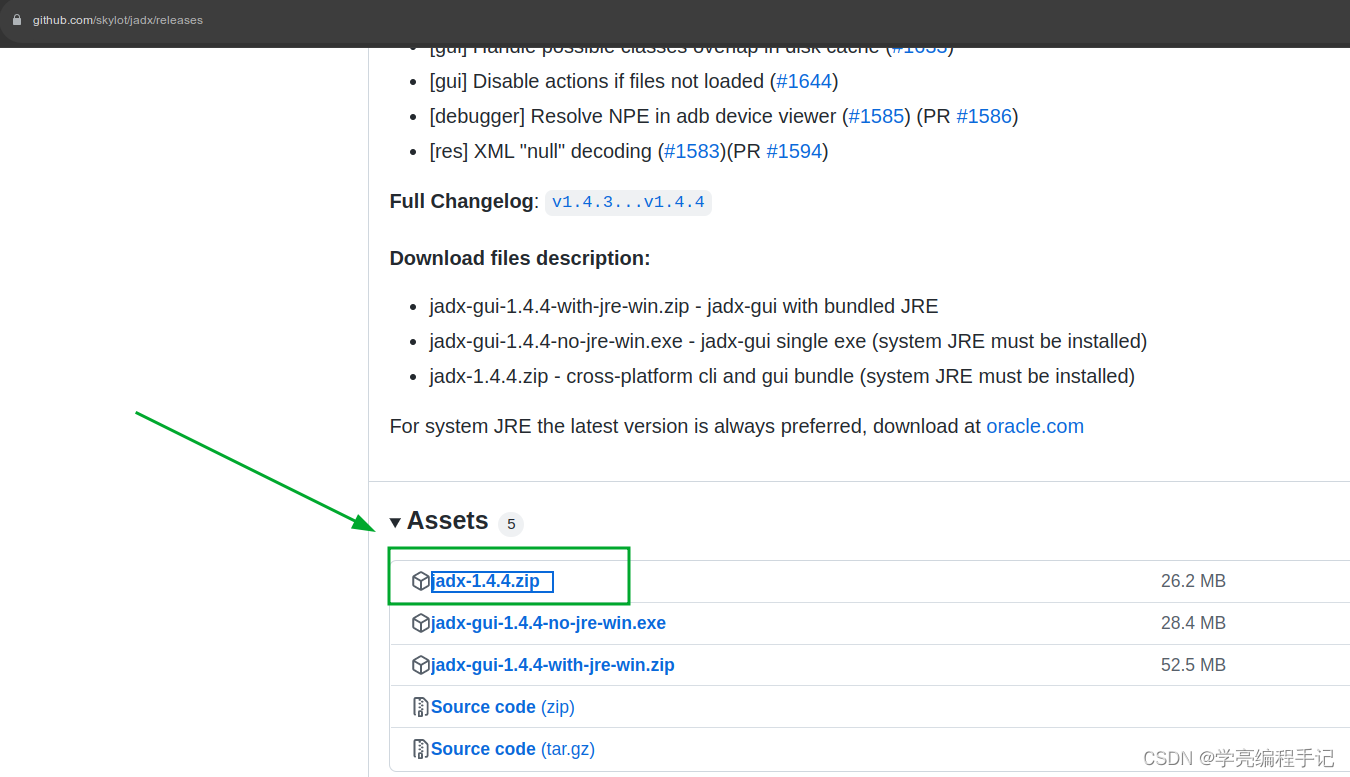Image resolution: width=1350 pixels, height=777 pixels.
Task: Open pull request #1594
Action: 794,151
